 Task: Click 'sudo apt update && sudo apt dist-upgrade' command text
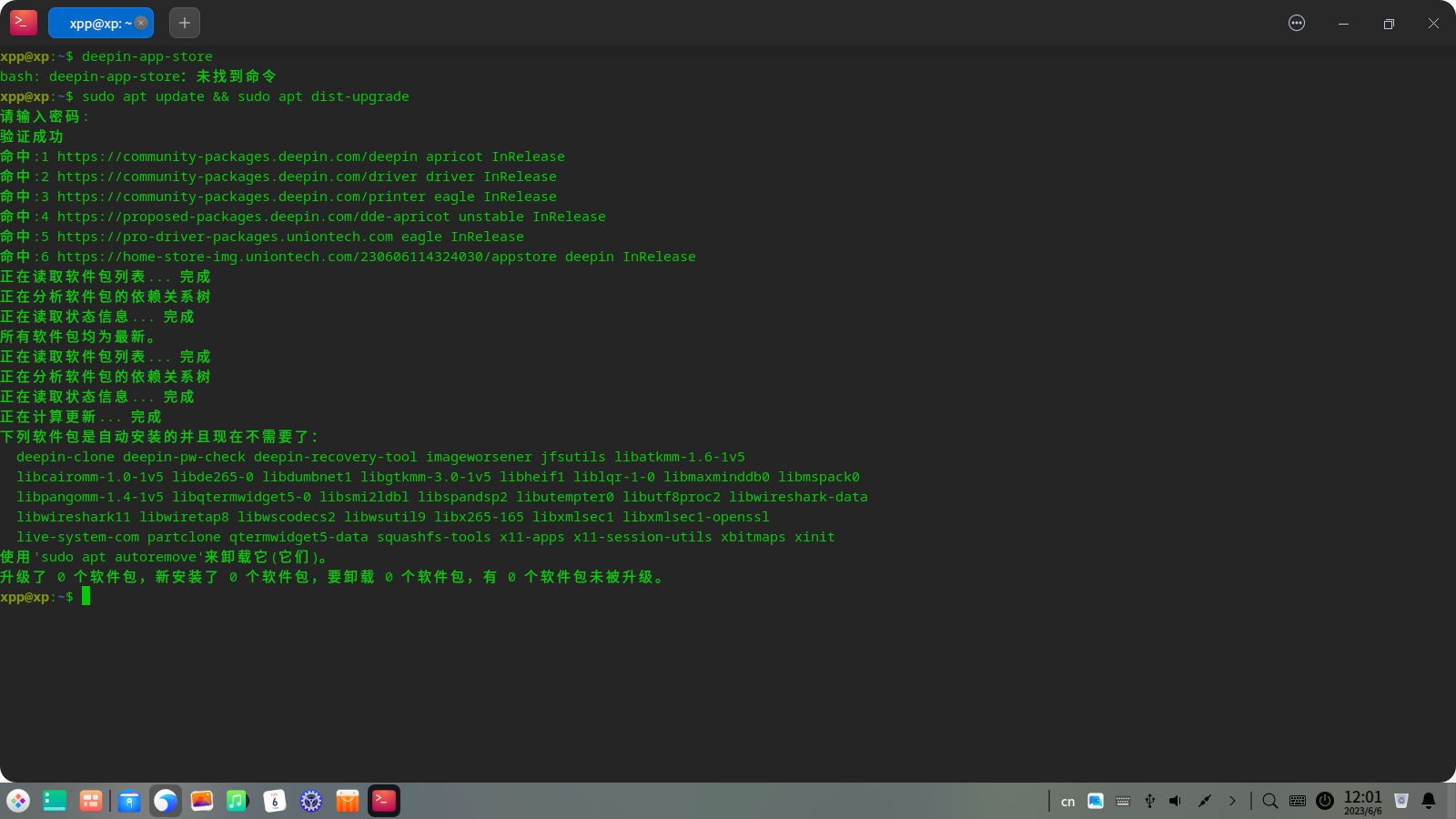(x=246, y=96)
